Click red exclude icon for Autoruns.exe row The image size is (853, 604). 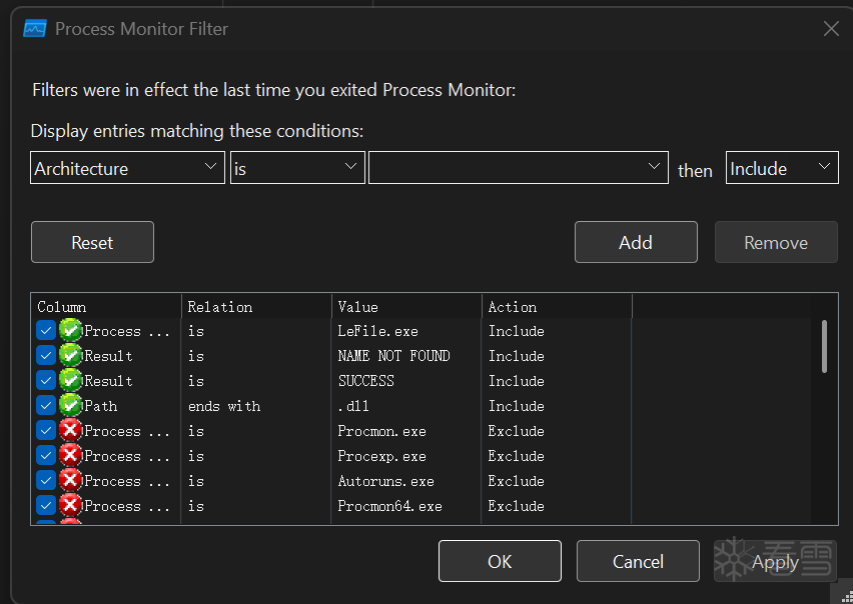[x=70, y=480]
